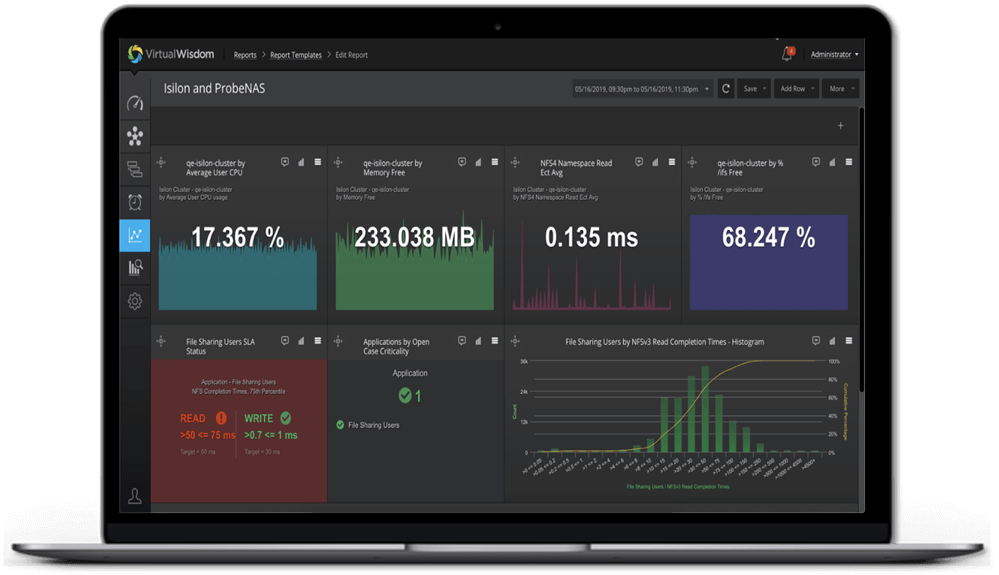This screenshot has height=575, width=999.
Task: Open the alarms clock sidebar icon
Action: tap(135, 202)
